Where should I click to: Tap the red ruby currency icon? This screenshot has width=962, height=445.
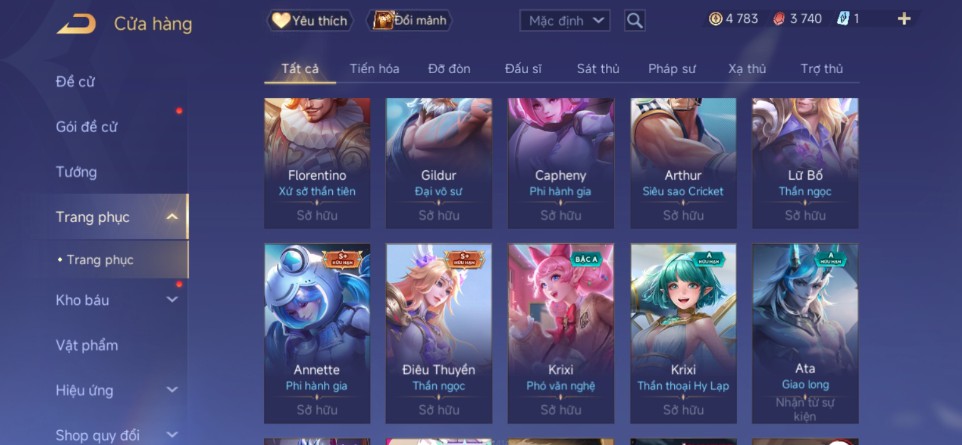(779, 19)
